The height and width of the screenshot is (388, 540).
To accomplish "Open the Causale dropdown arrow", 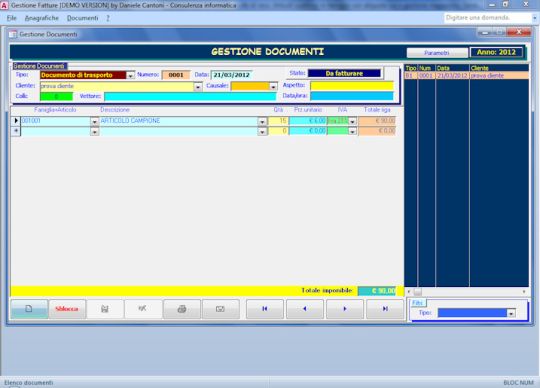I will (x=273, y=87).
